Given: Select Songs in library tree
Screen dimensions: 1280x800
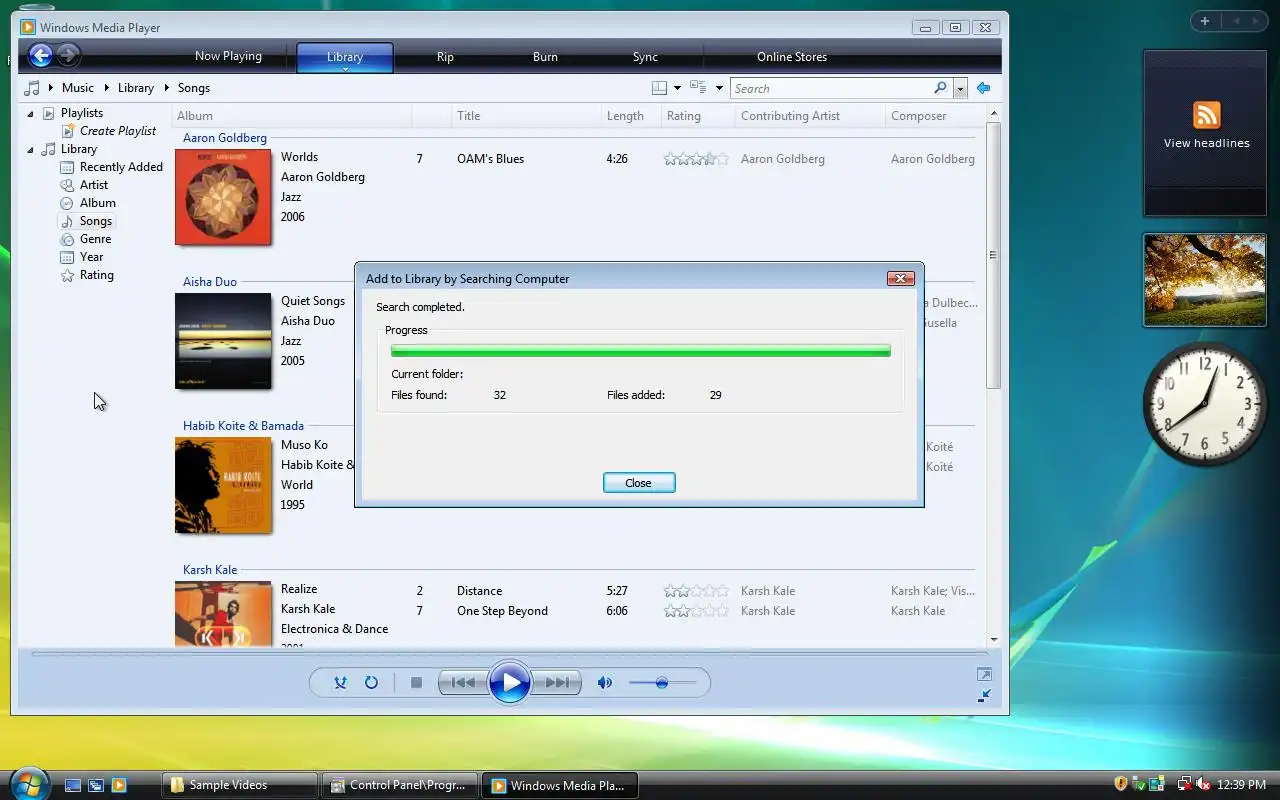Looking at the screenshot, I should tap(96, 221).
